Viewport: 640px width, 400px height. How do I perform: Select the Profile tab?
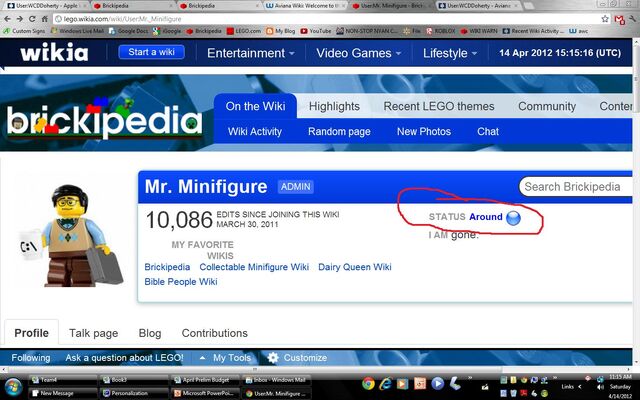pos(31,333)
